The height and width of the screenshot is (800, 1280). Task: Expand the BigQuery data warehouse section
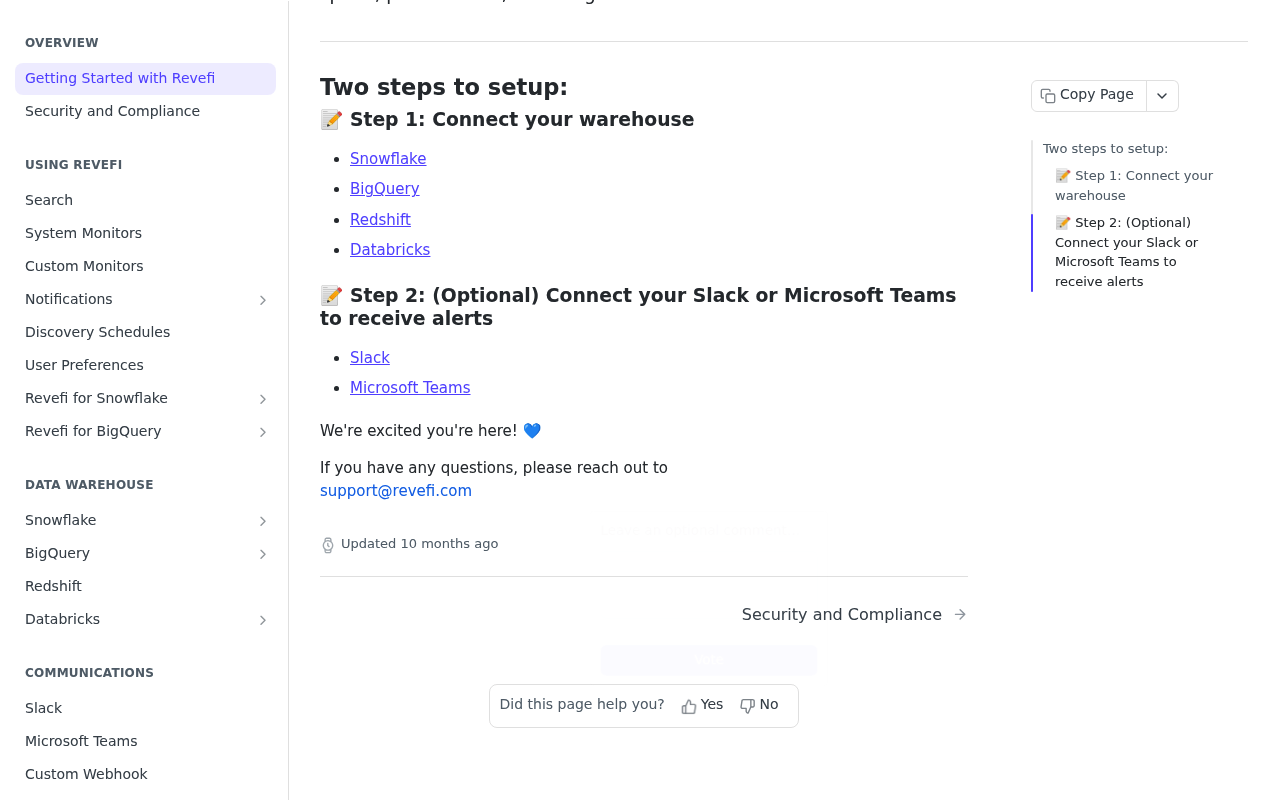263,554
